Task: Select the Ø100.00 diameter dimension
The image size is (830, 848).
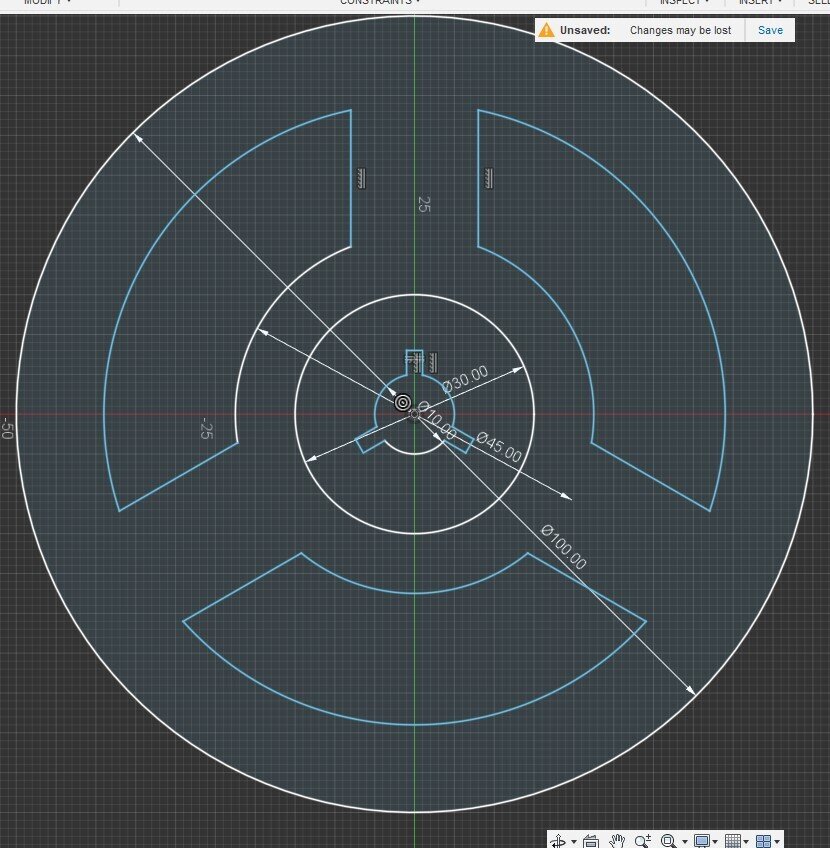Action: (563, 547)
